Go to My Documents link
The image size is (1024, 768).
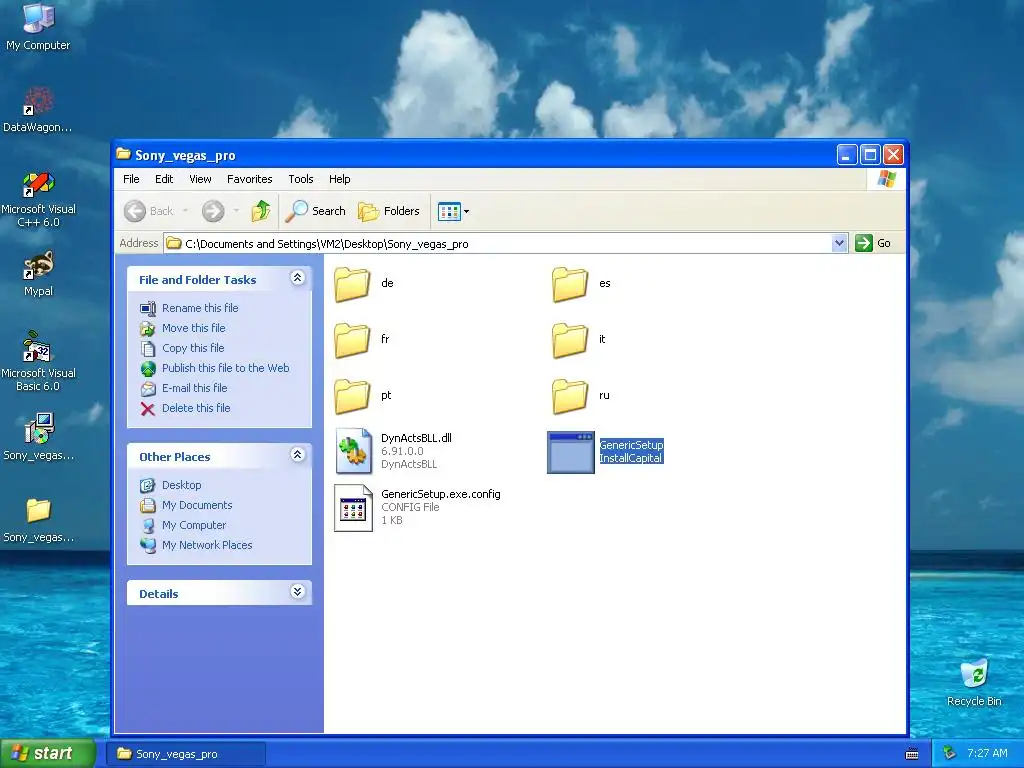tap(197, 505)
